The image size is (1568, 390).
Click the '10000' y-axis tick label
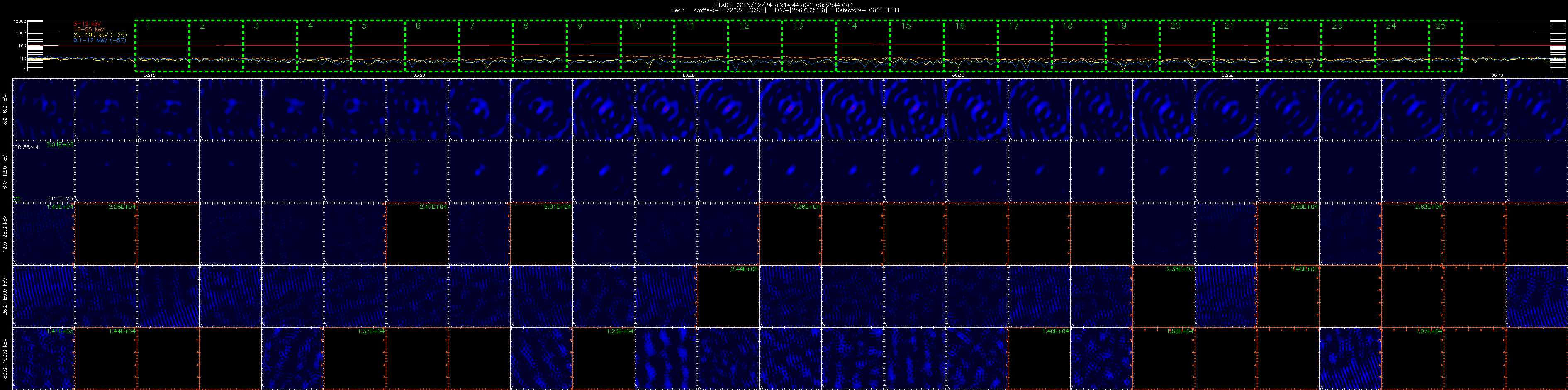pos(20,21)
